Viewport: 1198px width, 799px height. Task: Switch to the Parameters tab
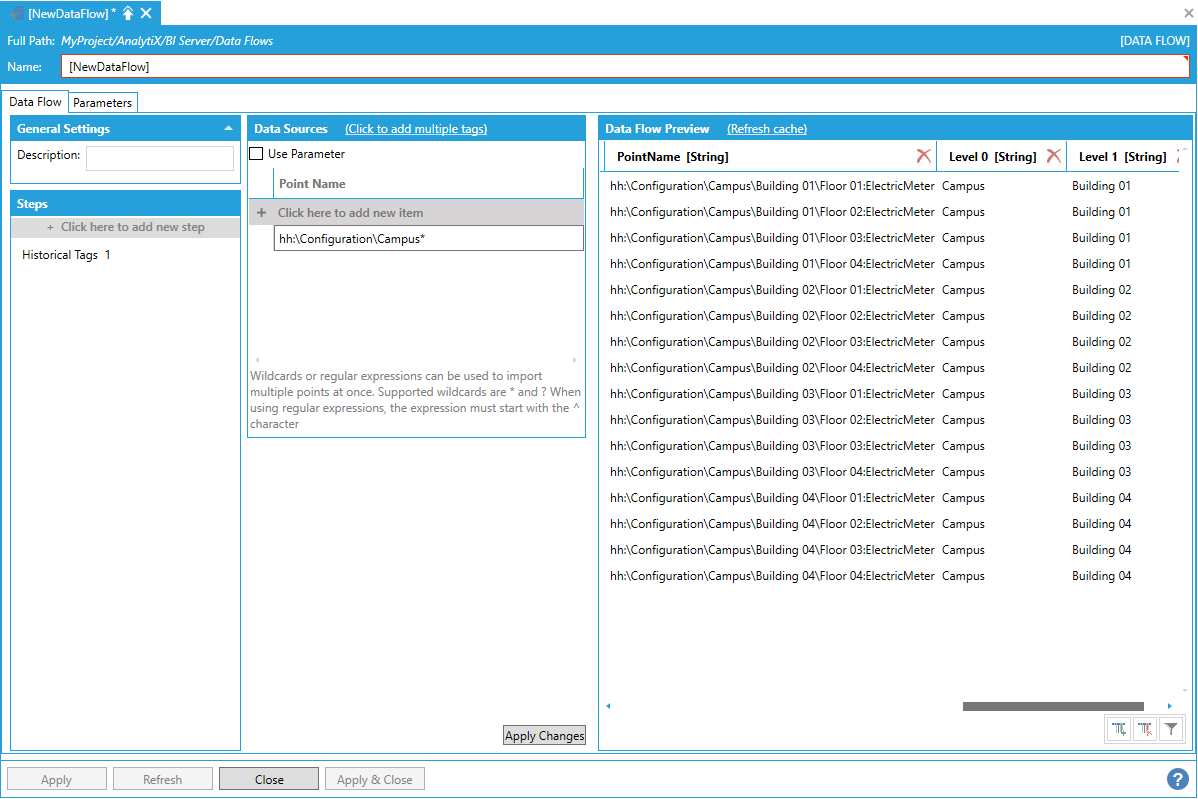point(103,103)
